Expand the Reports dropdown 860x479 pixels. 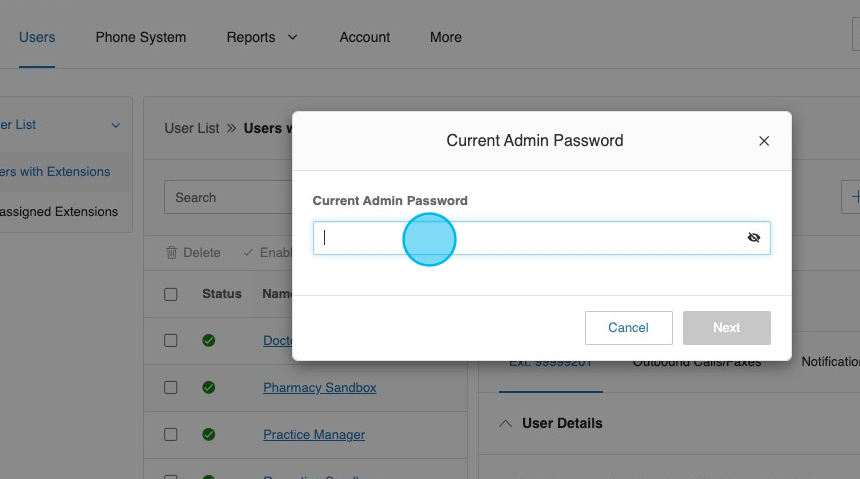click(262, 37)
